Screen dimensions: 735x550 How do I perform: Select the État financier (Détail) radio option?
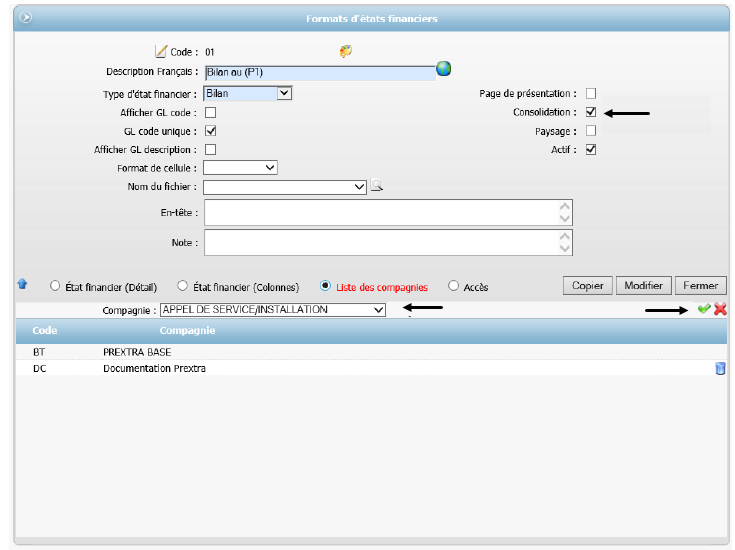[x=55, y=286]
